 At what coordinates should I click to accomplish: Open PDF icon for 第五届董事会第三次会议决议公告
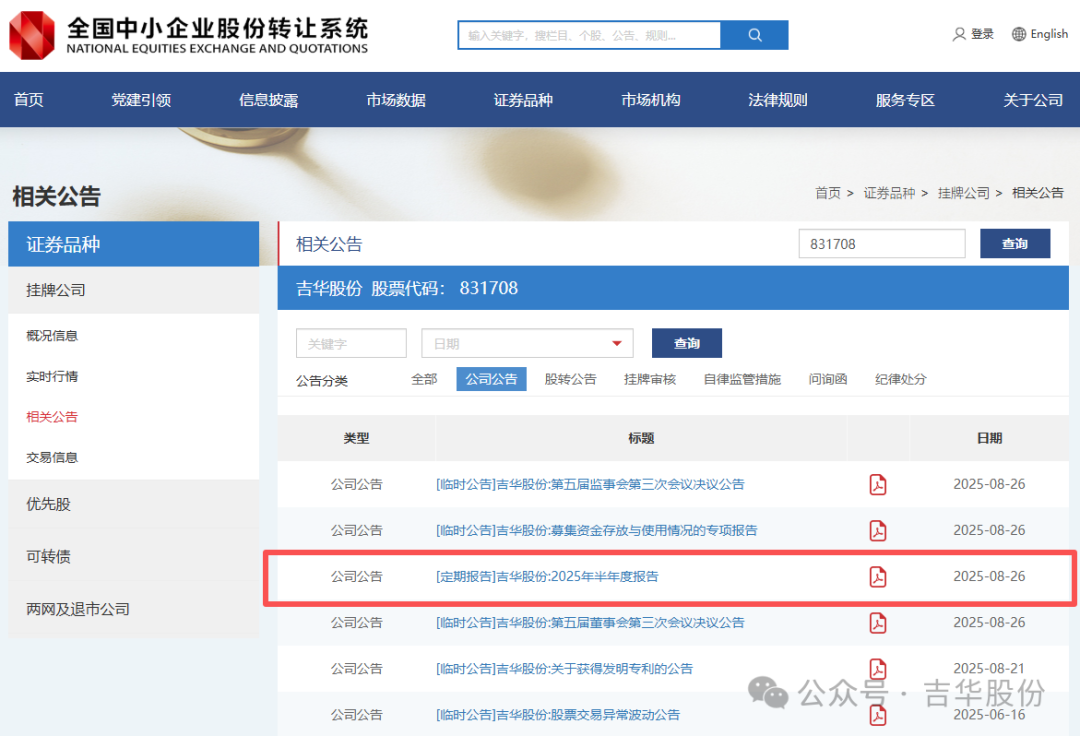click(877, 623)
